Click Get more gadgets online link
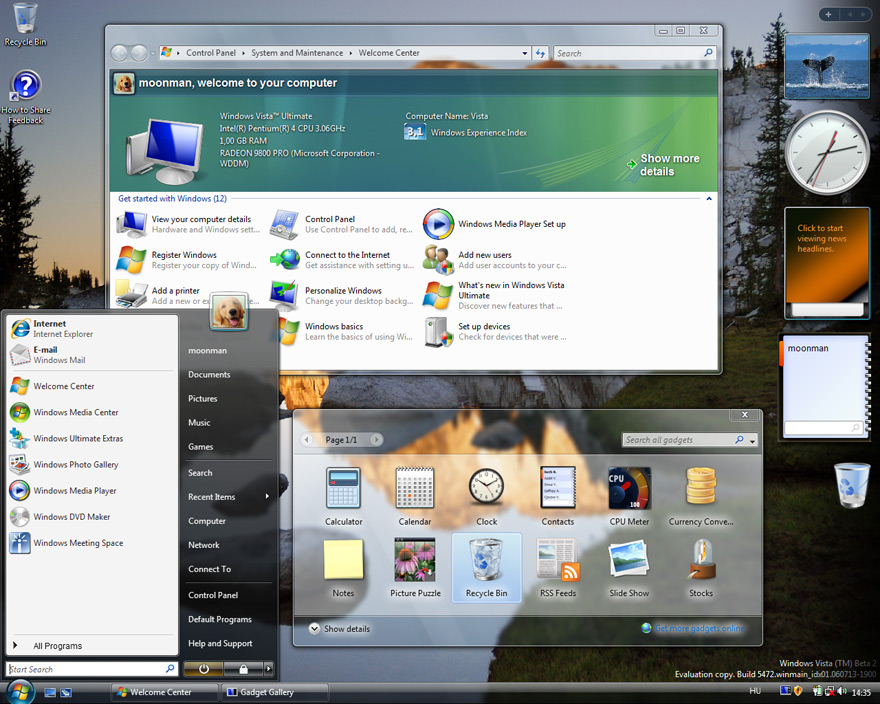880x704 pixels. pyautogui.click(x=693, y=628)
